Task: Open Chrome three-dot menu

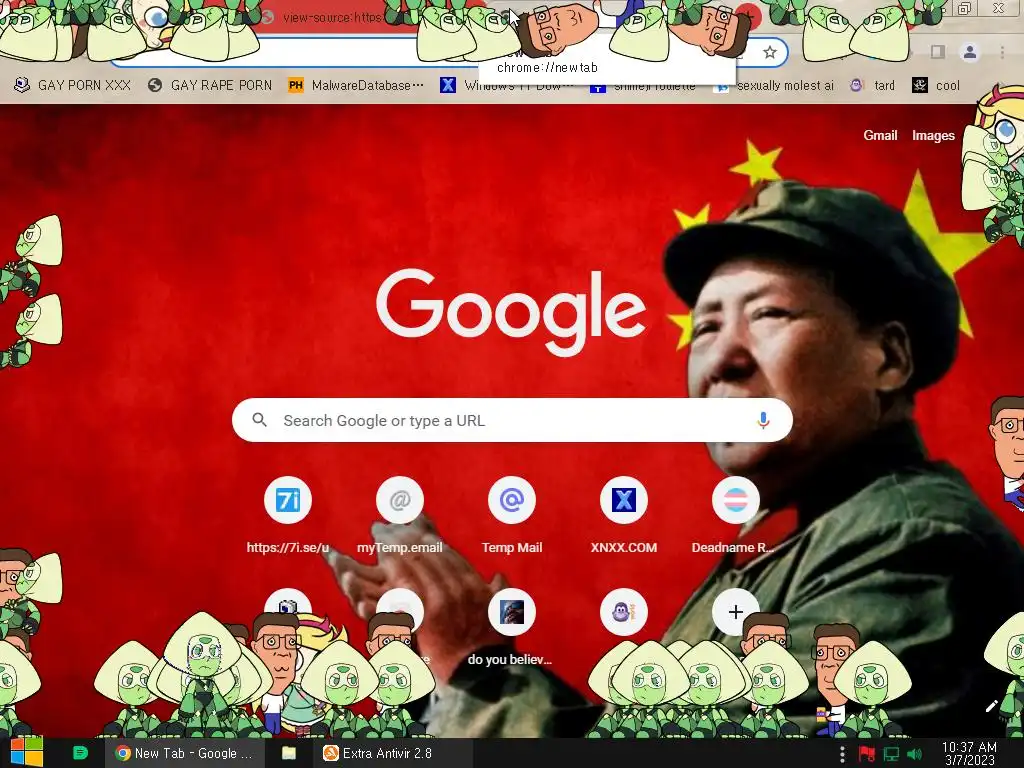Action: (x=1002, y=52)
